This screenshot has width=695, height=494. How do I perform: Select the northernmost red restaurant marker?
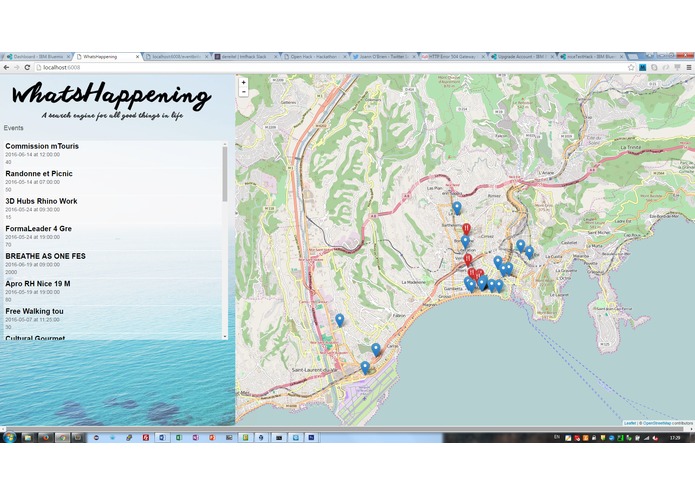466,229
